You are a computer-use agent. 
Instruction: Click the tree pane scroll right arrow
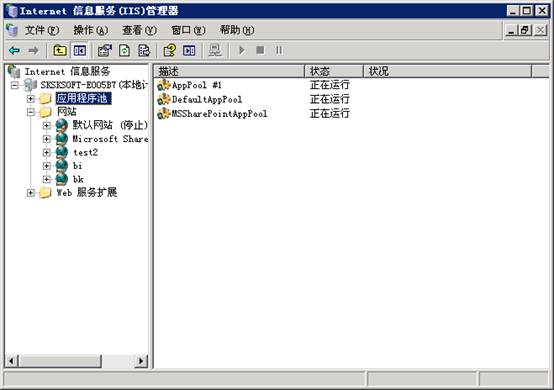click(x=141, y=361)
